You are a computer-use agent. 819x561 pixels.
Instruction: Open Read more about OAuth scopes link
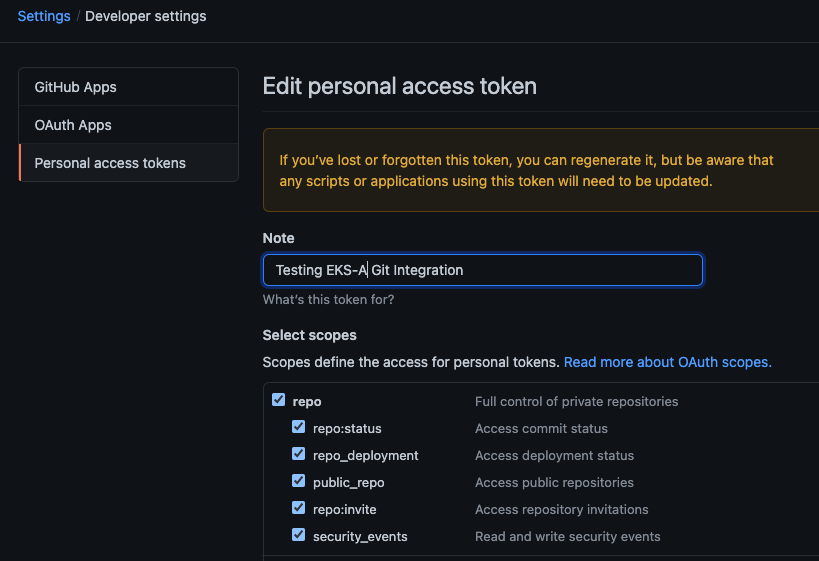[667, 362]
